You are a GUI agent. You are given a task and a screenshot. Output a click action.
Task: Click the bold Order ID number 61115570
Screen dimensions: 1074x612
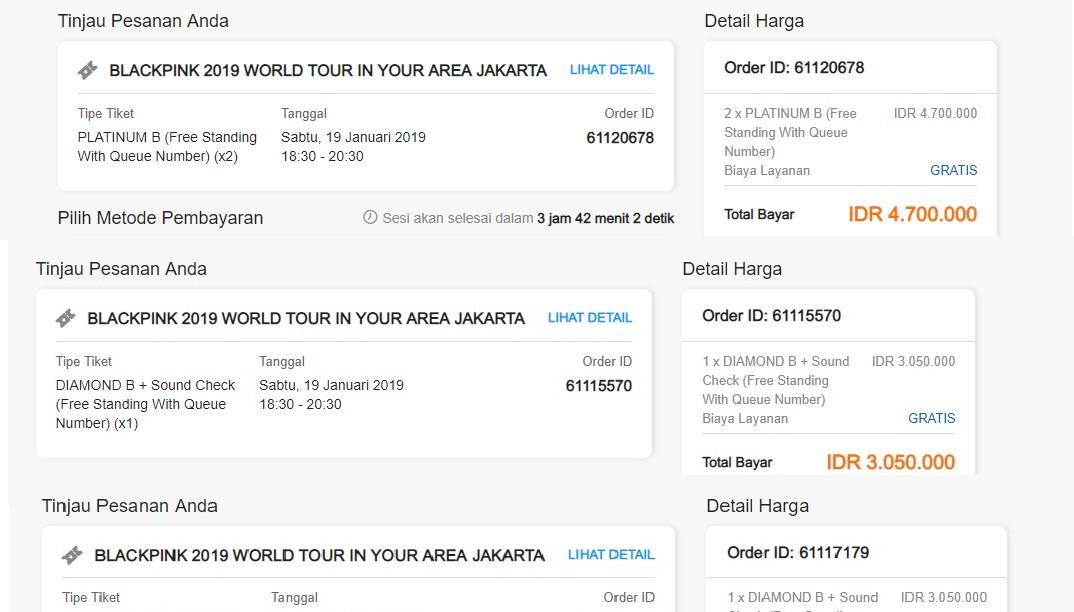coord(598,386)
